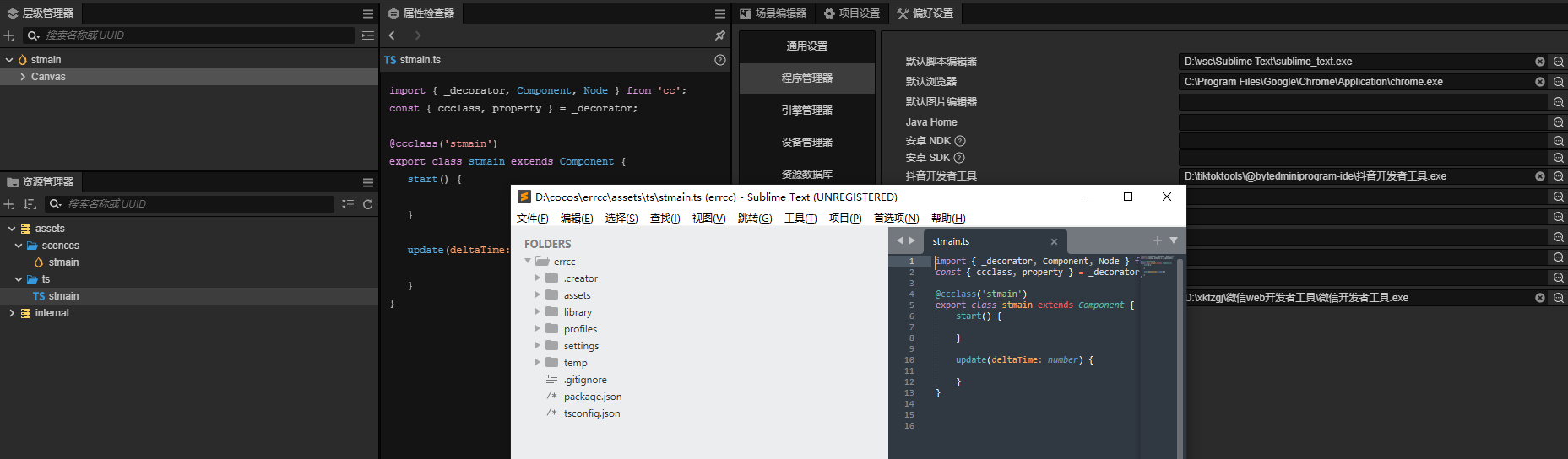The height and width of the screenshot is (459, 1568).
Task: Collapse the scences folder
Action: tap(19, 246)
